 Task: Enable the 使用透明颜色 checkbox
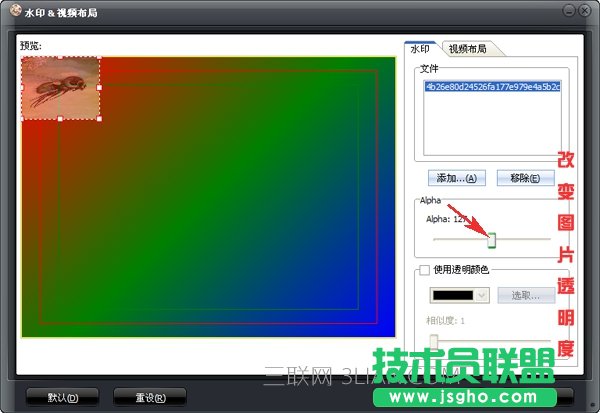coord(424,270)
